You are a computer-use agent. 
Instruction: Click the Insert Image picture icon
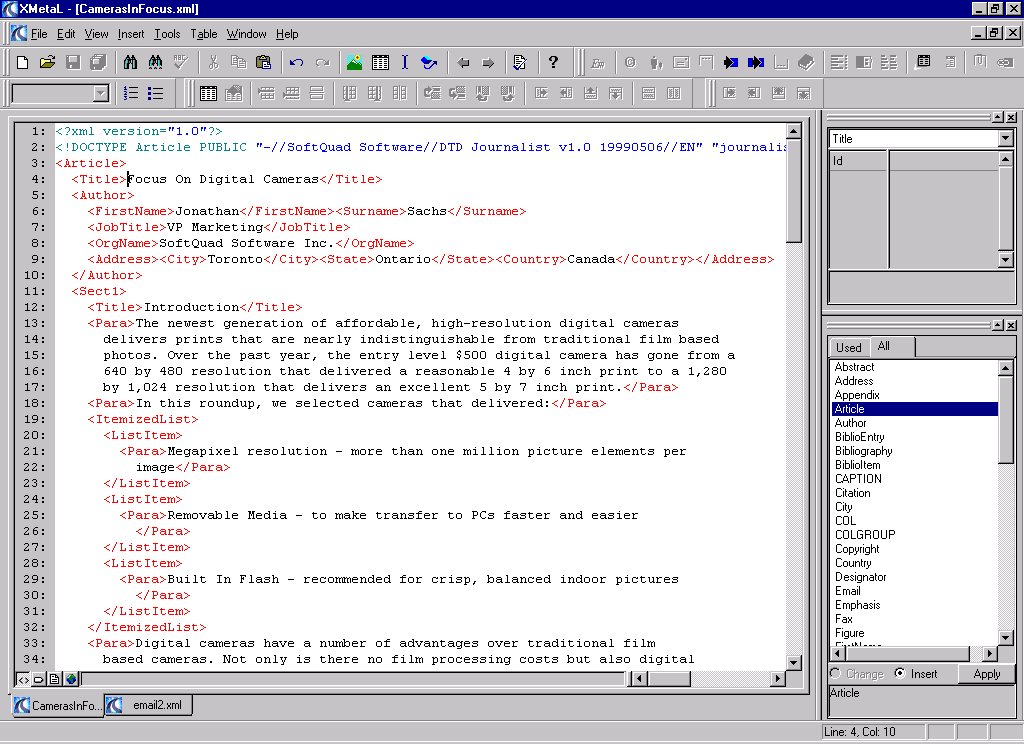pyautogui.click(x=355, y=63)
